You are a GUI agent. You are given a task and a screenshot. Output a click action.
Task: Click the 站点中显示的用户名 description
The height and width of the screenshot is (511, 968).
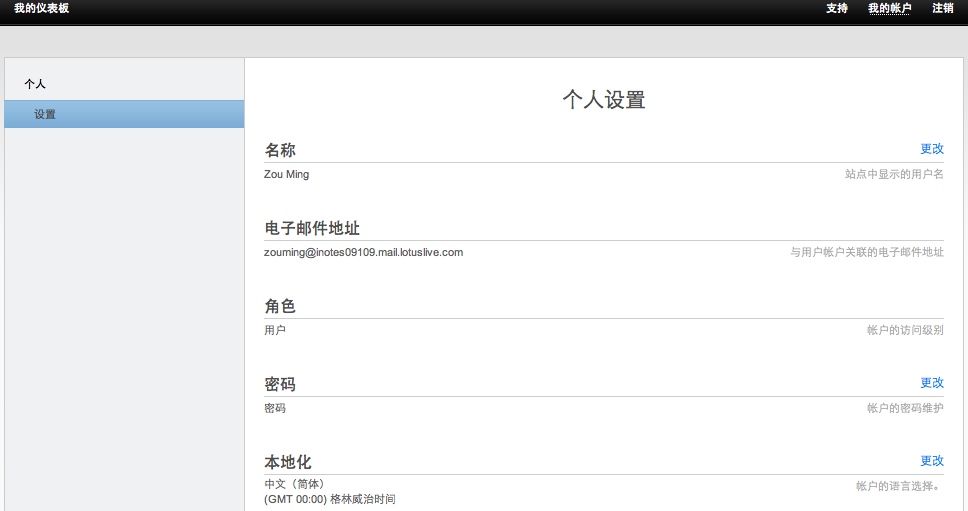tap(893, 174)
